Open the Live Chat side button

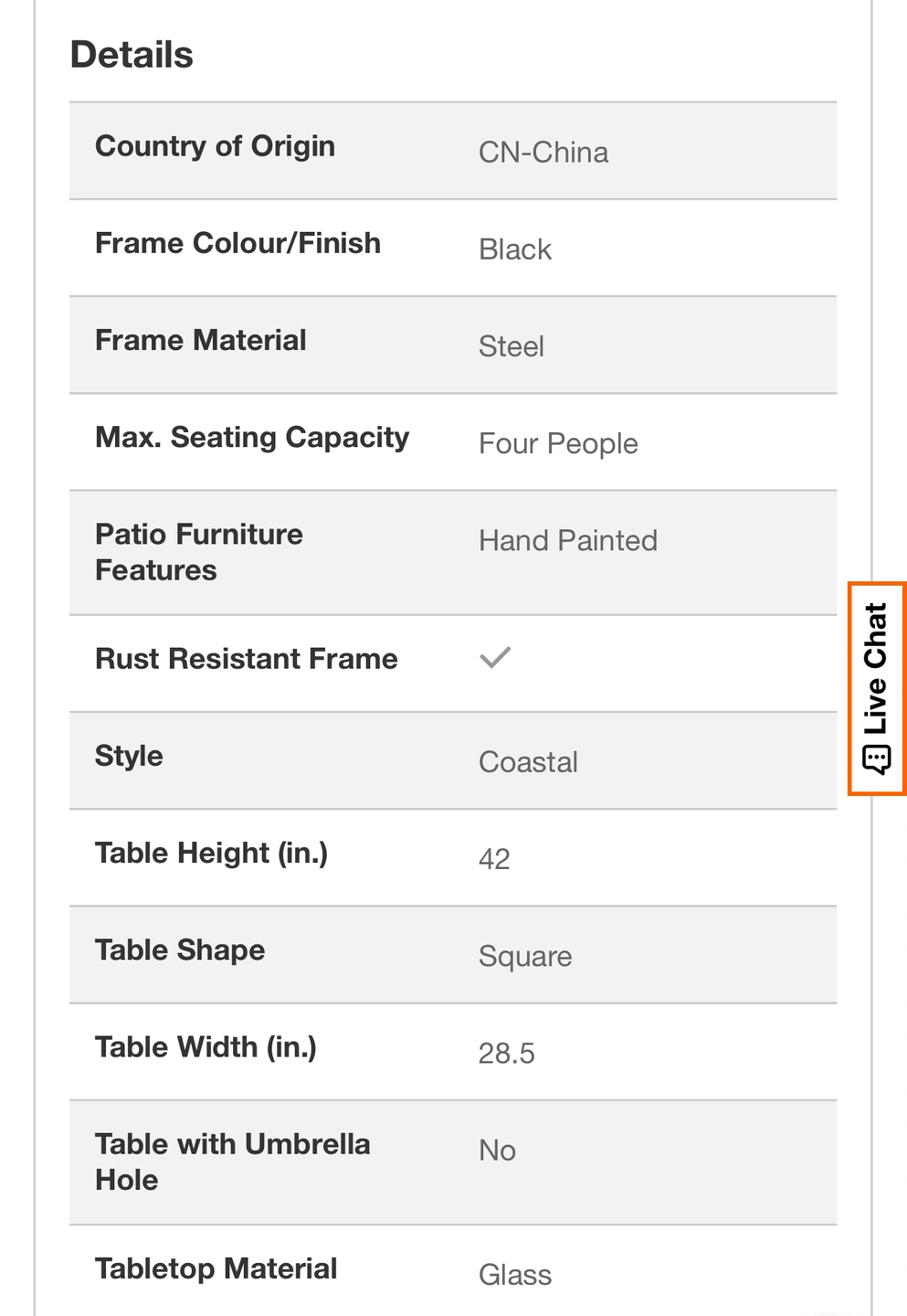point(877,688)
